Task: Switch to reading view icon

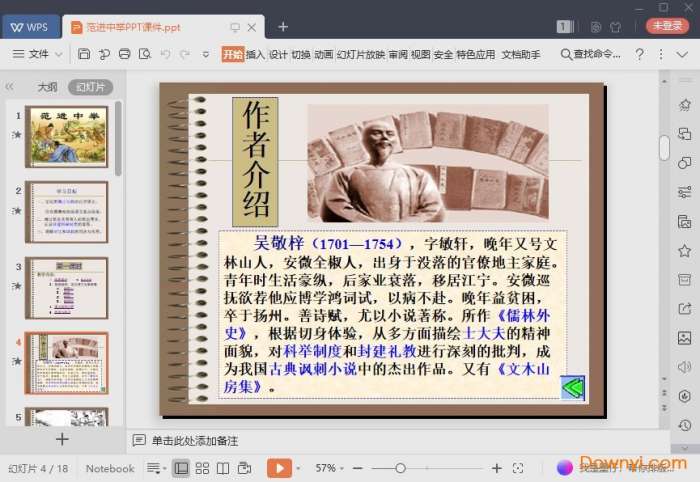Action: click(x=223, y=468)
